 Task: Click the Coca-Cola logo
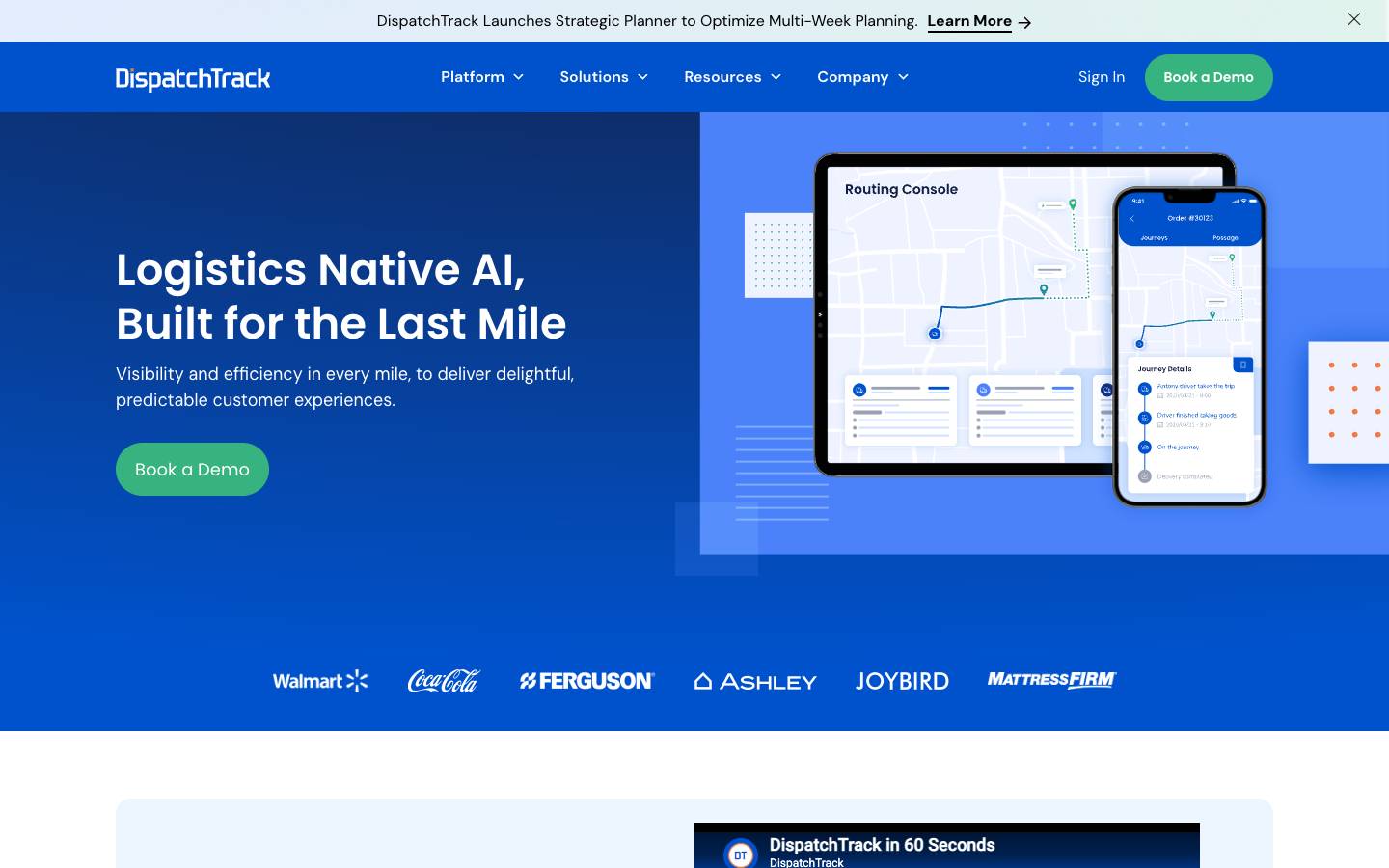coord(444,681)
